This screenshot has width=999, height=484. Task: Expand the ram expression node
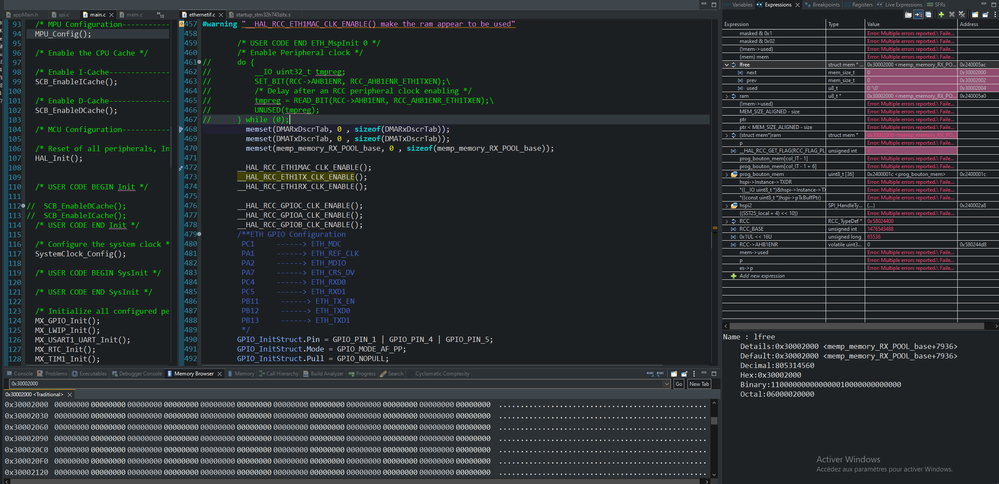coord(726,94)
